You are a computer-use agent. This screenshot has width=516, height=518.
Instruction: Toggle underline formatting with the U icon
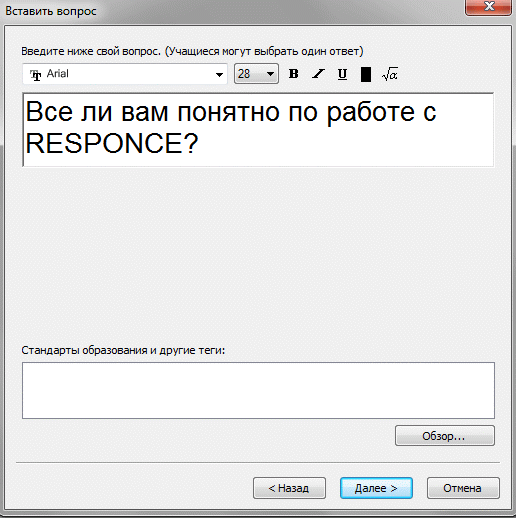pos(342,74)
